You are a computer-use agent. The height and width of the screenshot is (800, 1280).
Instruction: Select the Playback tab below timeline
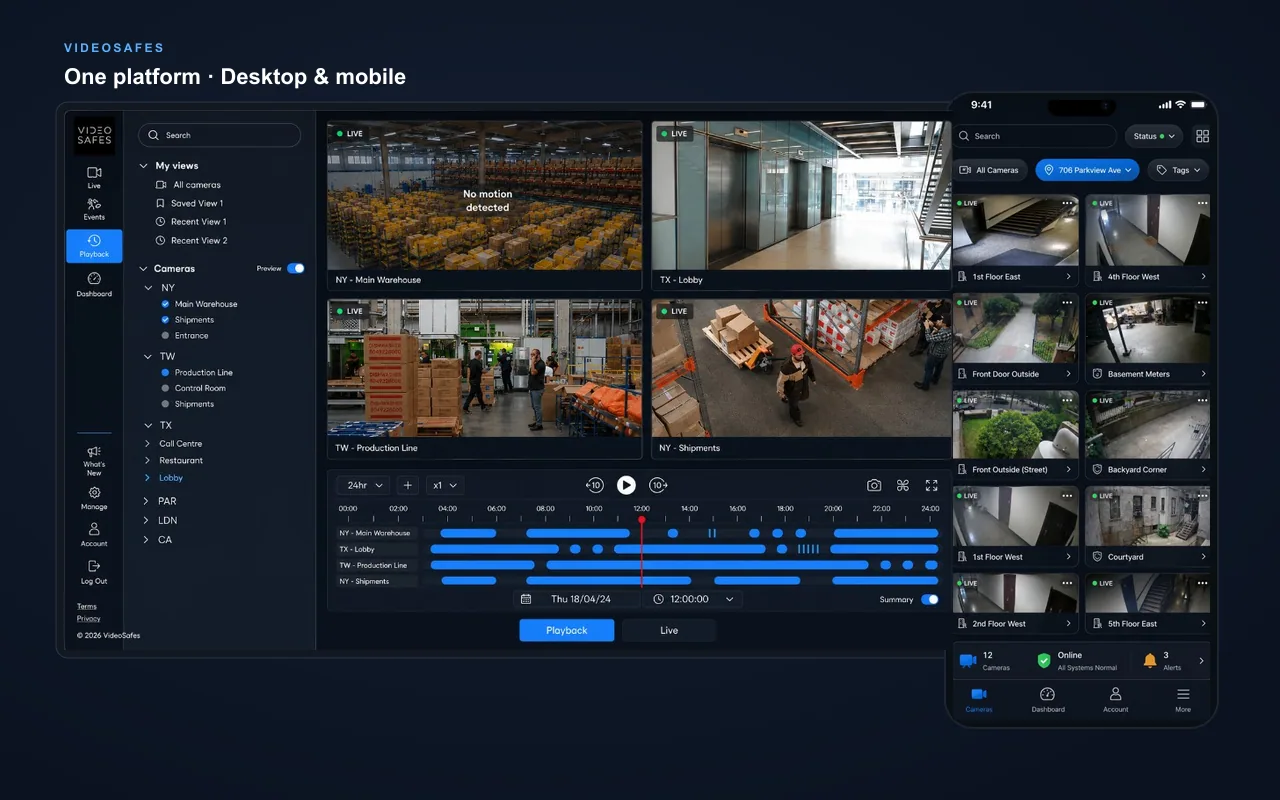tap(567, 630)
